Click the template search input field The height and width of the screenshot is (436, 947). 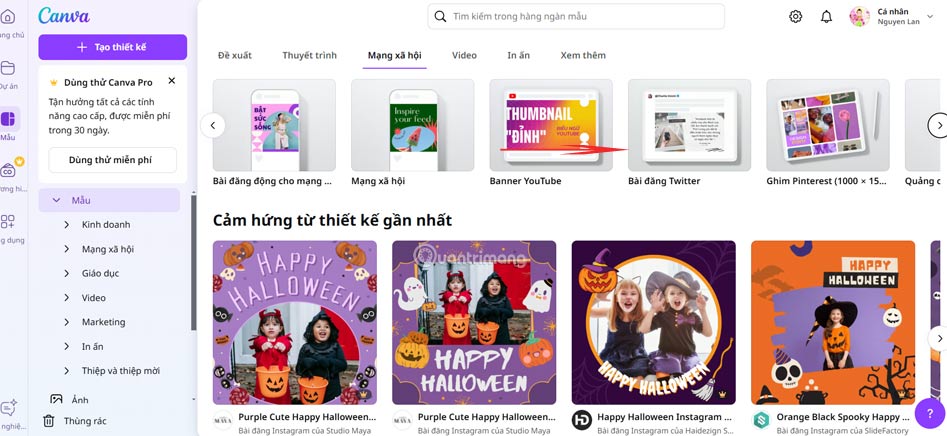pos(576,16)
